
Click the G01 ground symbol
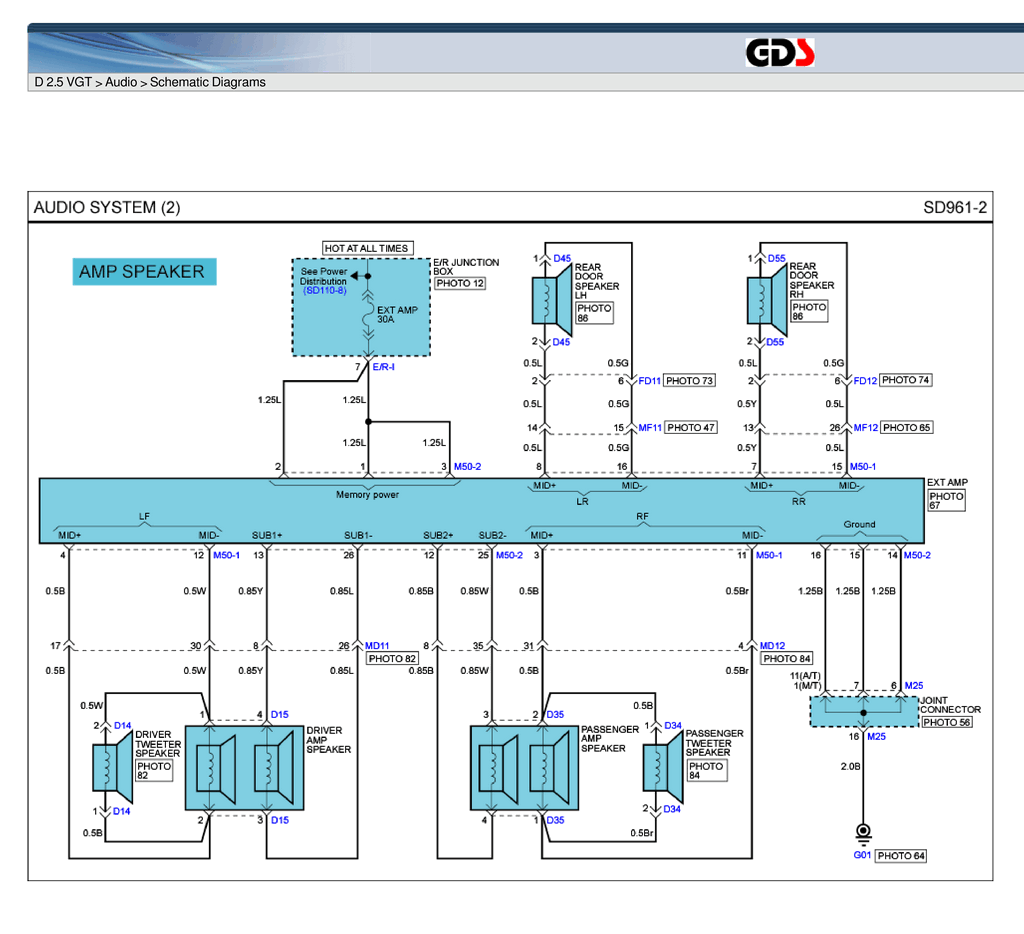862,832
